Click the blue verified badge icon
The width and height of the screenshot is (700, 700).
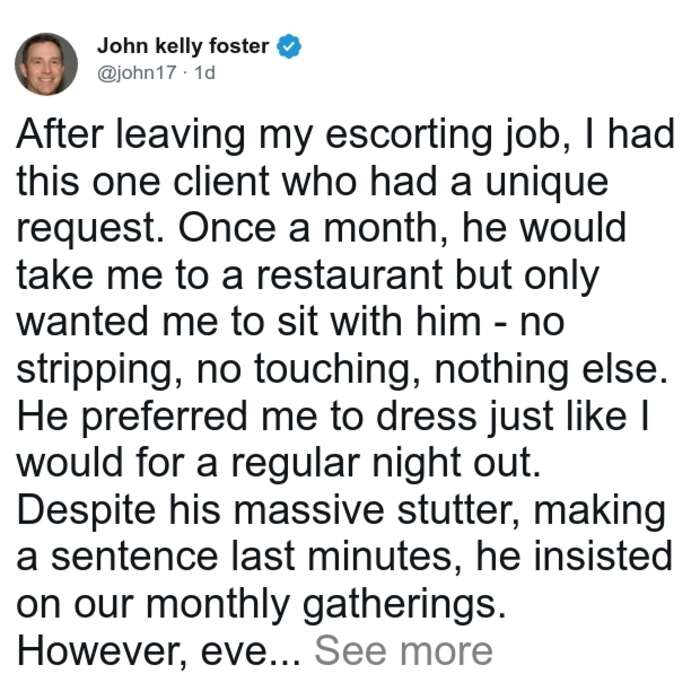(289, 46)
